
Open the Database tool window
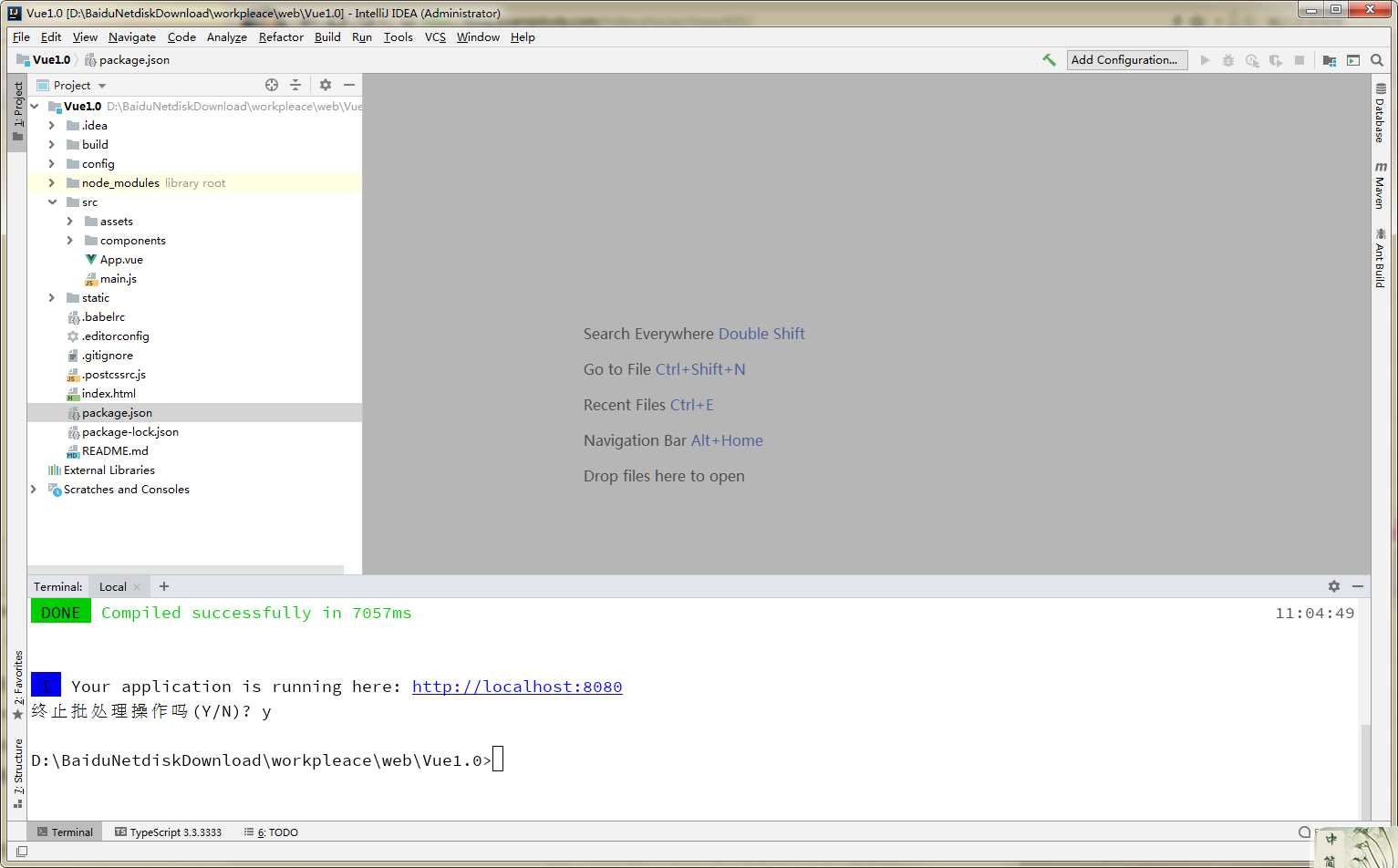(x=1380, y=113)
